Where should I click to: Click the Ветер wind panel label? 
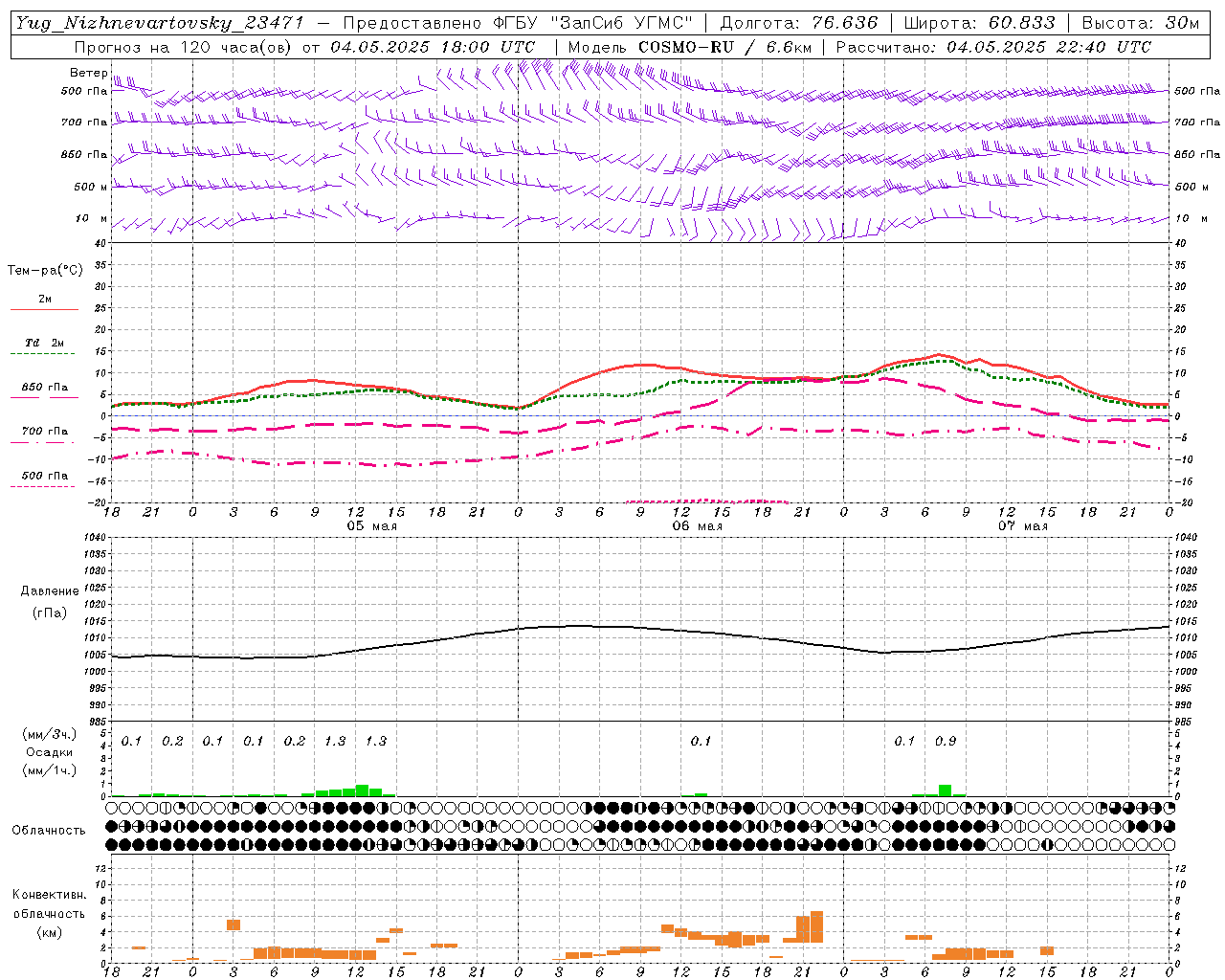pyautogui.click(x=88, y=73)
